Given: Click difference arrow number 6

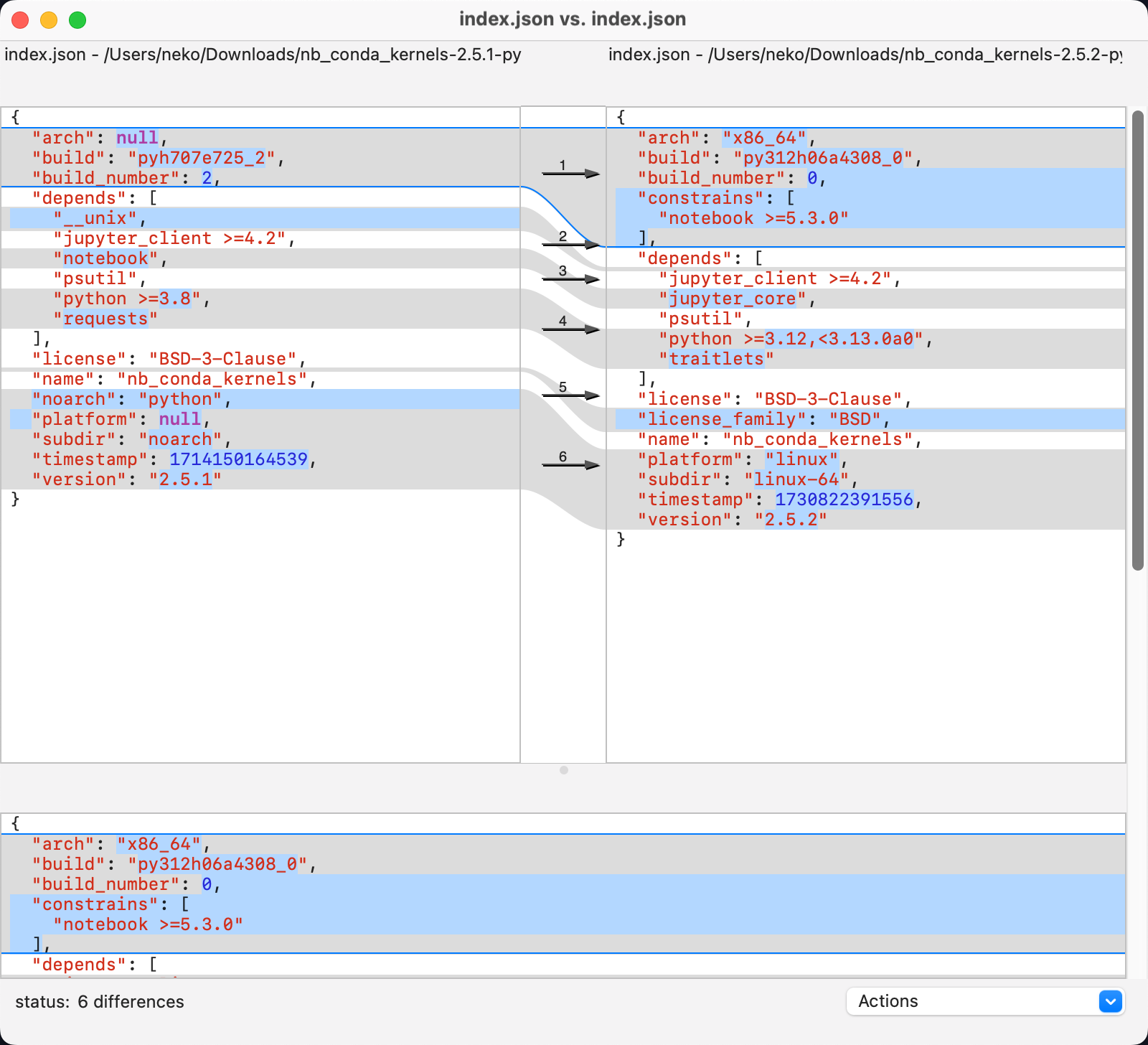Looking at the screenshot, I should (x=570, y=464).
